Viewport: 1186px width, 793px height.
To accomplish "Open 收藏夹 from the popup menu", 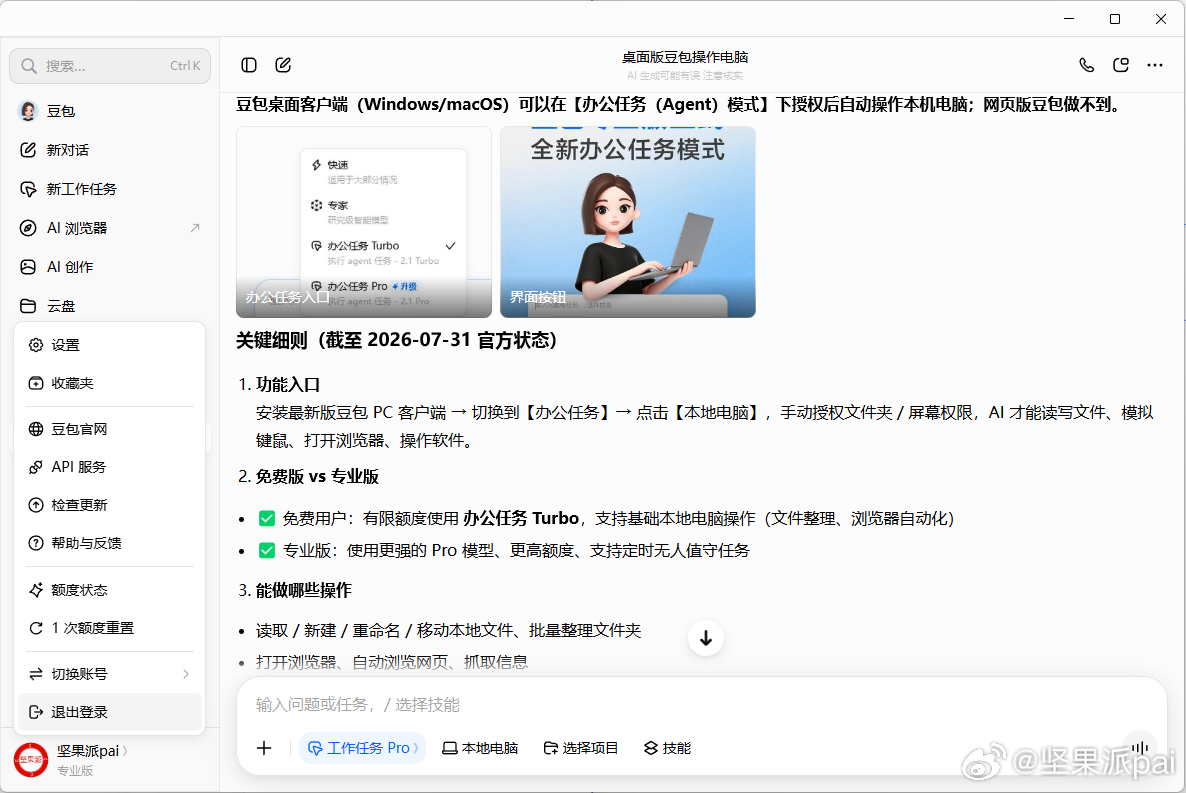I will click(x=110, y=383).
